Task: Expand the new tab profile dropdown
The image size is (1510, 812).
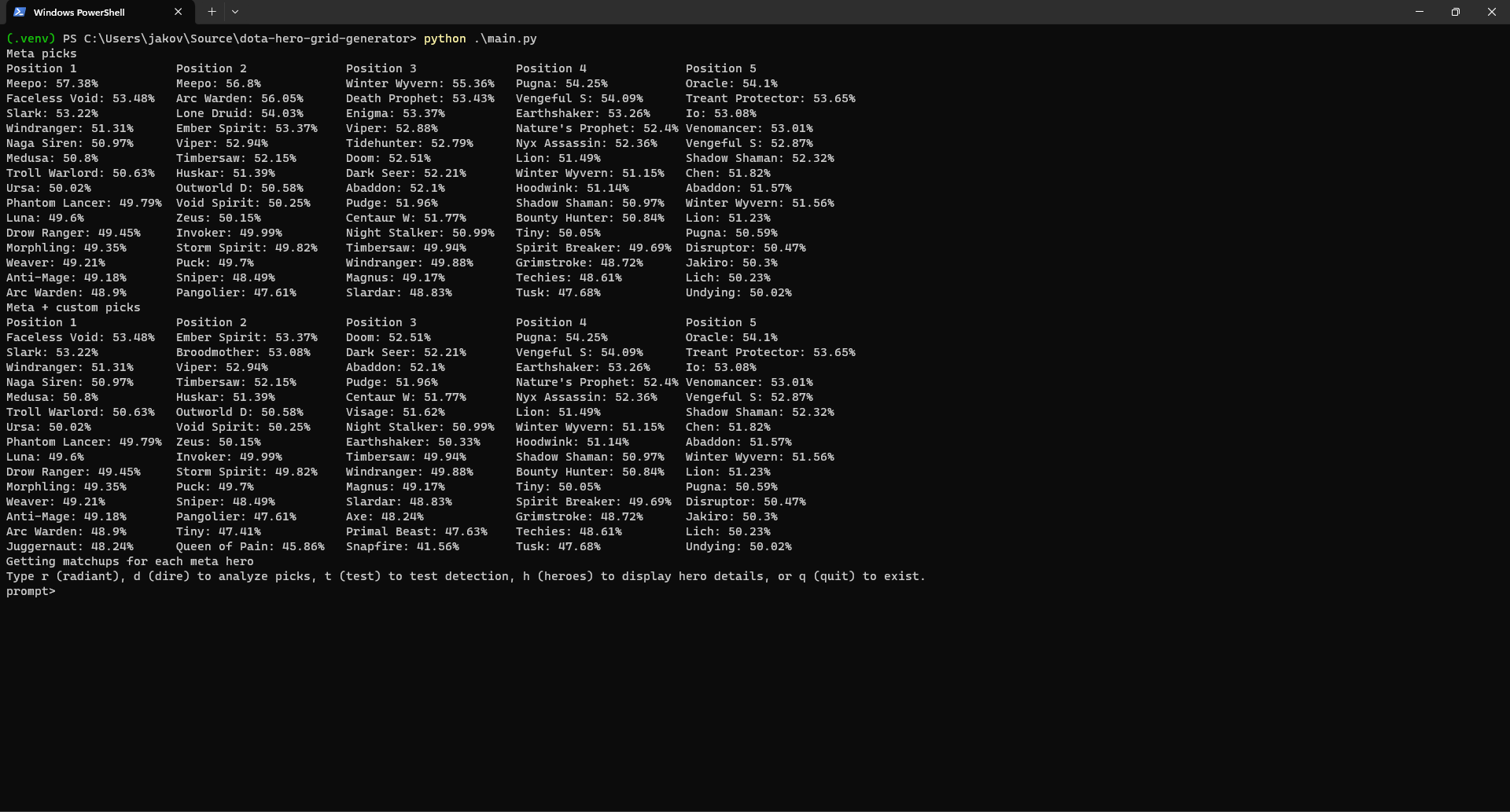Action: click(235, 12)
